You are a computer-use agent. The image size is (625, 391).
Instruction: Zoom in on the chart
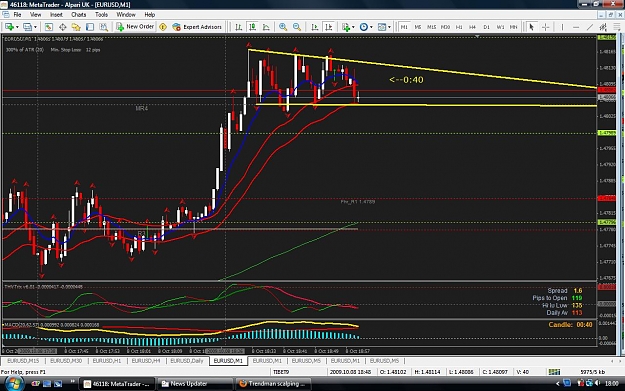pyautogui.click(x=283, y=27)
